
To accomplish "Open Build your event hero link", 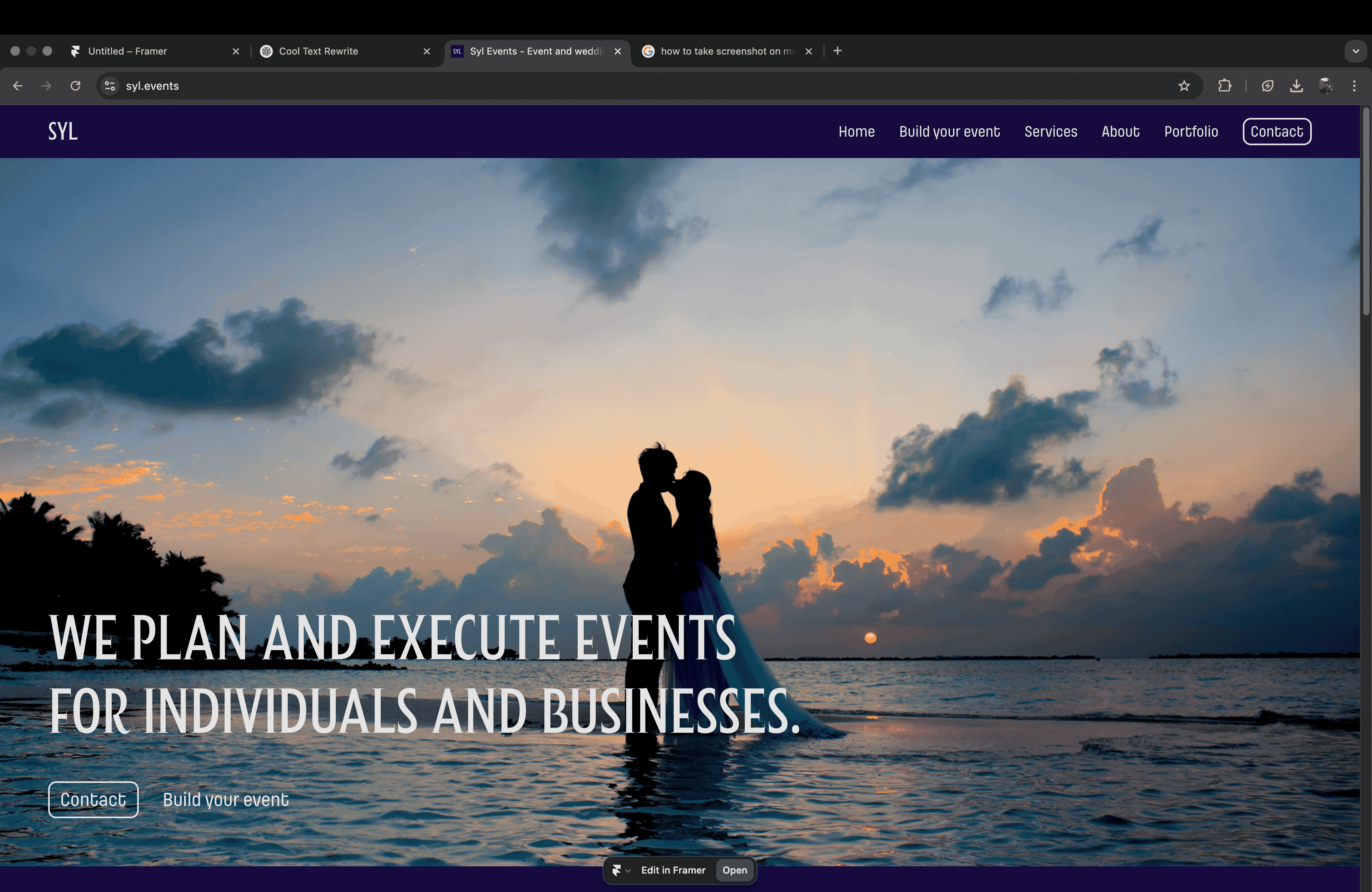I will [x=225, y=800].
